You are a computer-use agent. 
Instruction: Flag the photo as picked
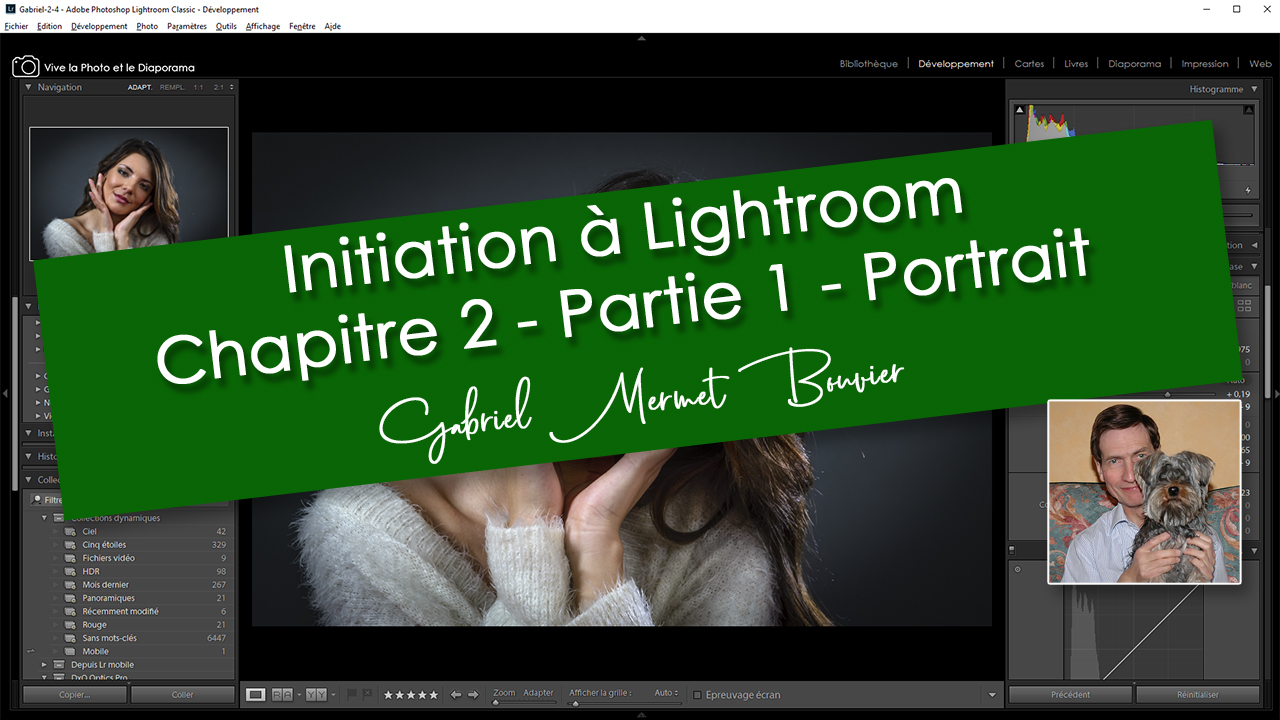pyautogui.click(x=353, y=694)
